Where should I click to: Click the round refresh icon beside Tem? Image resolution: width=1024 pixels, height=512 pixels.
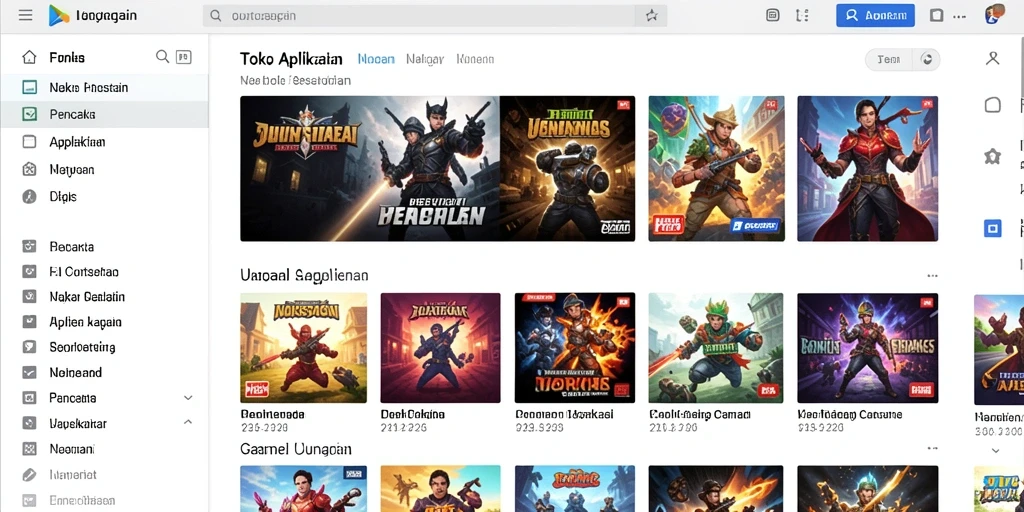(927, 59)
